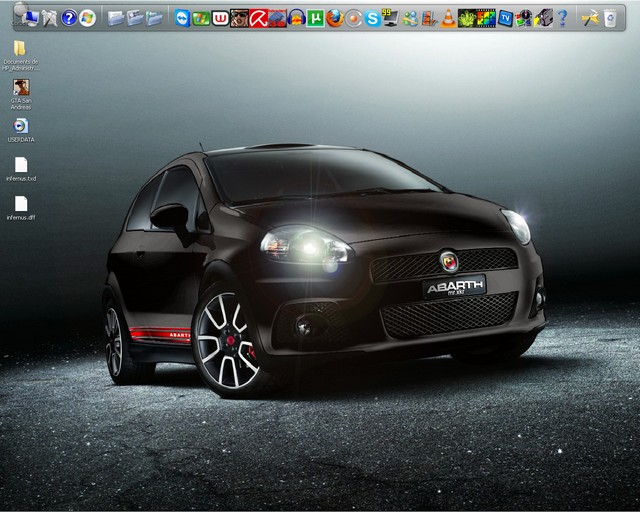Launch VLC media player cone icon

pos(448,18)
